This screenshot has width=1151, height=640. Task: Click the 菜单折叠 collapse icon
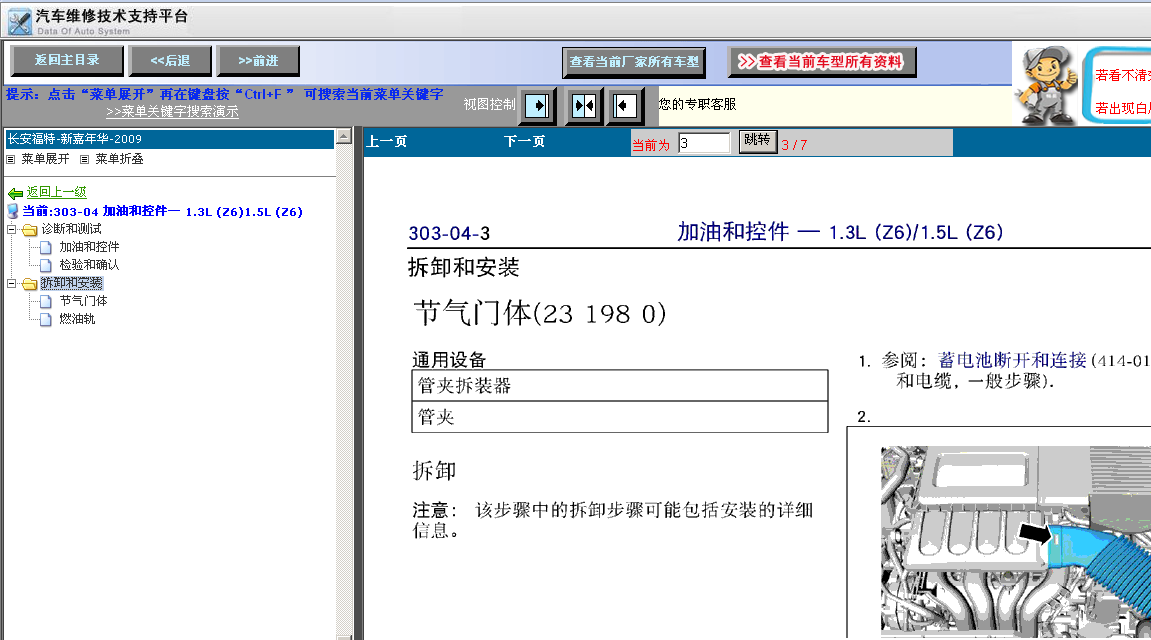point(84,159)
